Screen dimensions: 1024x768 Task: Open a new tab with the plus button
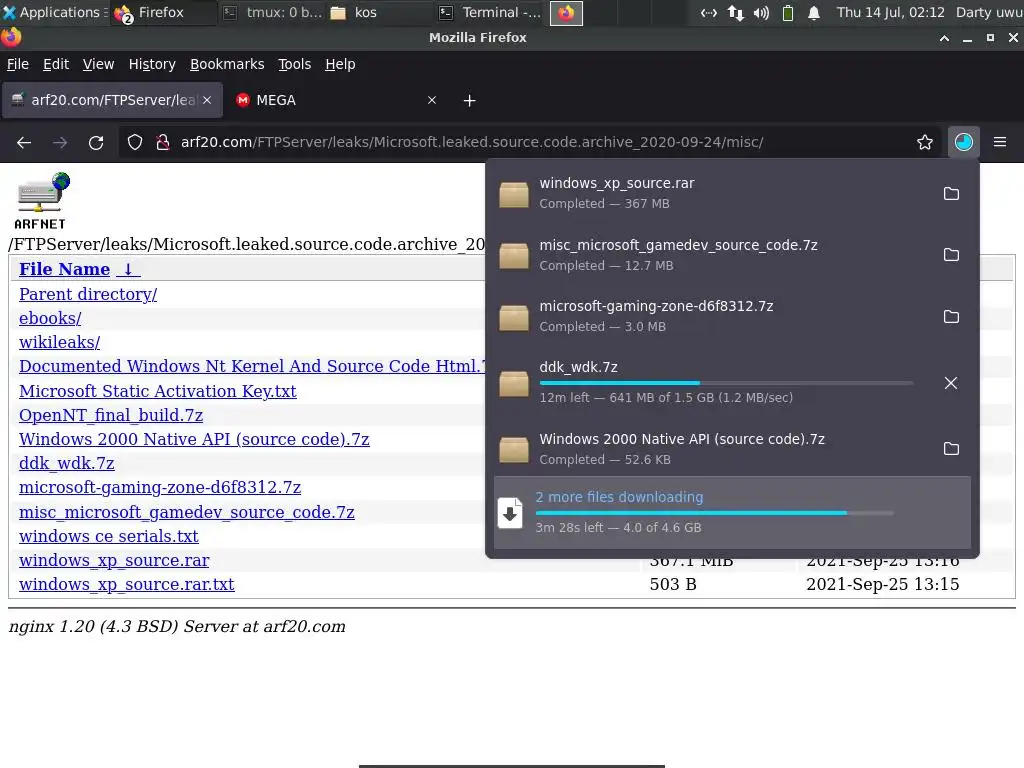(x=469, y=101)
